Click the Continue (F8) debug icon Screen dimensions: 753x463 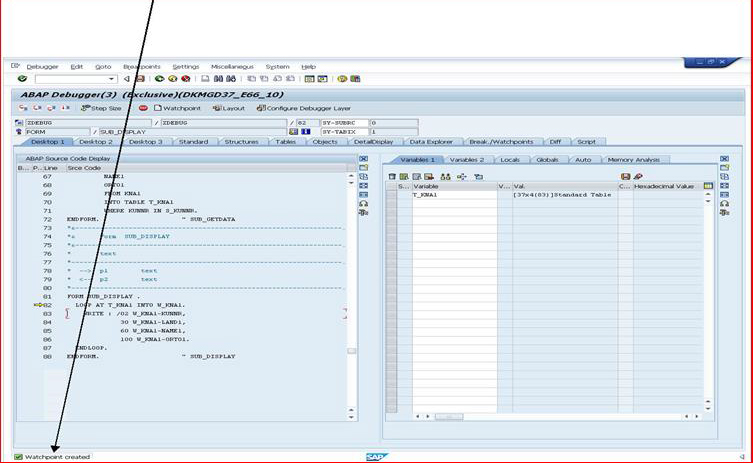tap(65, 108)
